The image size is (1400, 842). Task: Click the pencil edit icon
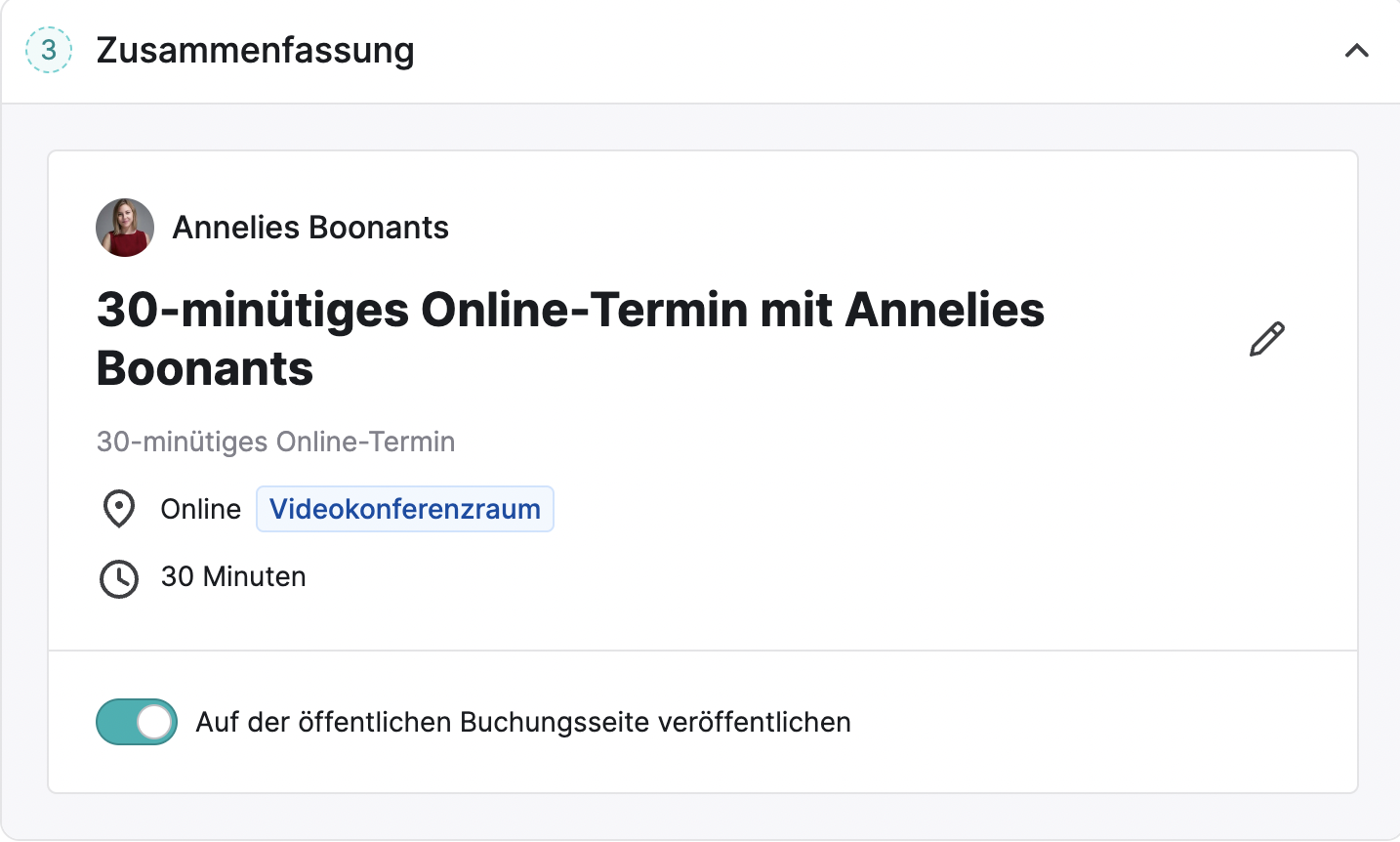click(1267, 339)
